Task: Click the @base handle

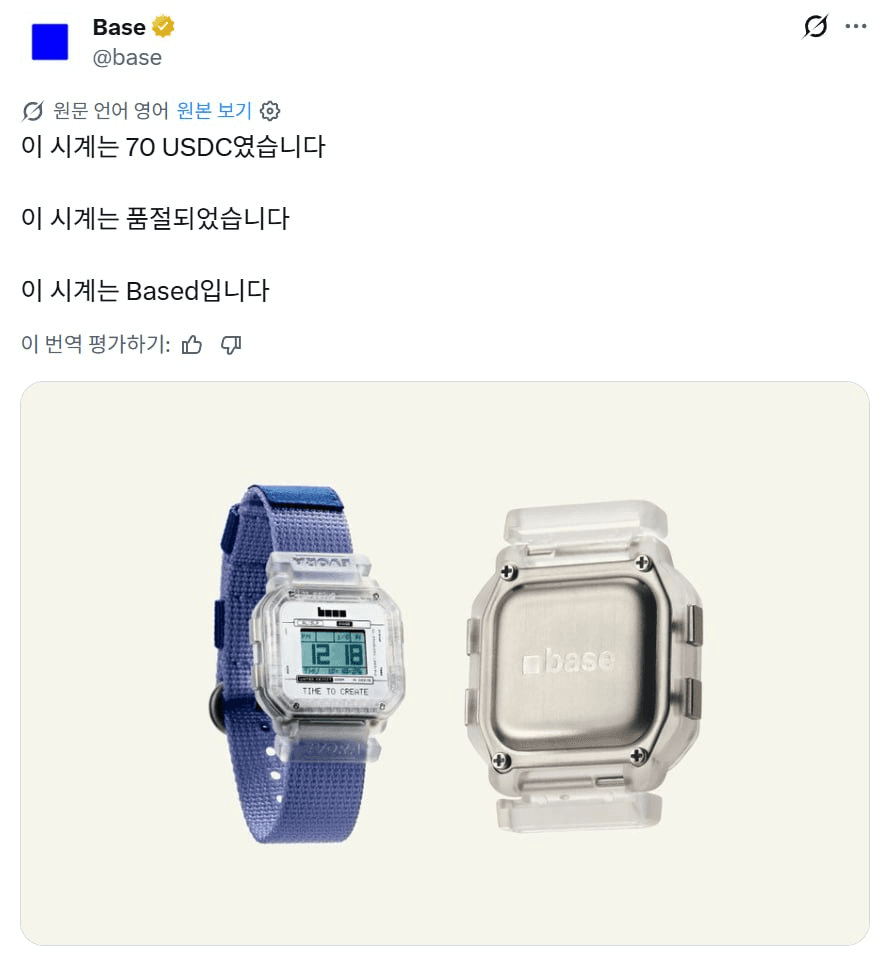Action: pos(127,58)
